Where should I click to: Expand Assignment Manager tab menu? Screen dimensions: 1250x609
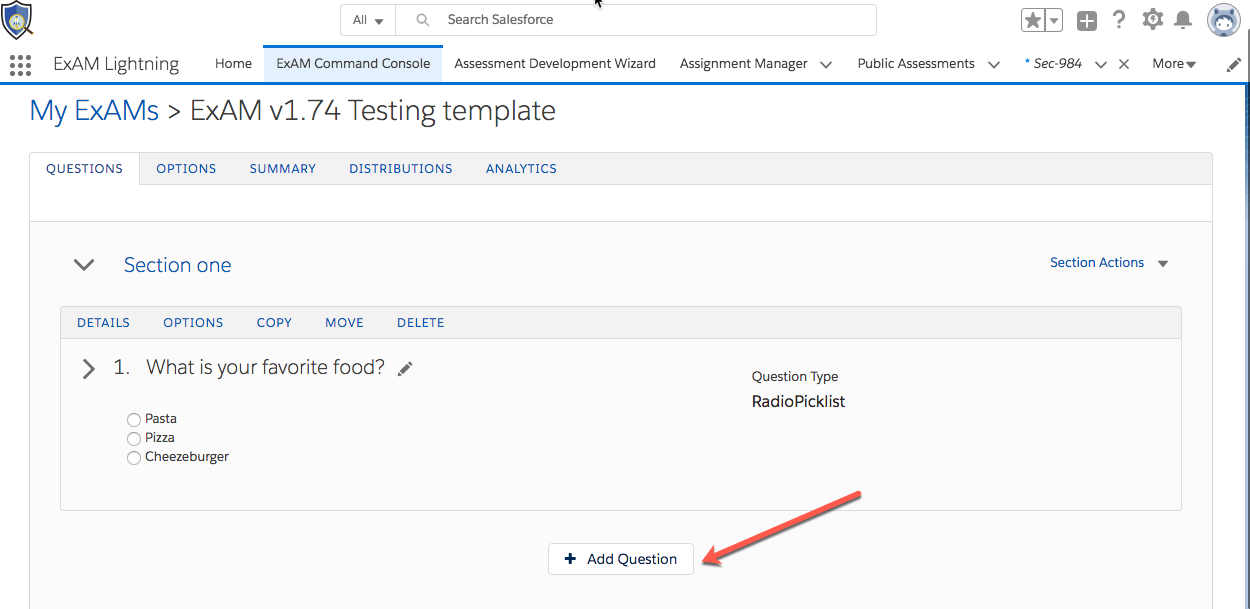coord(826,64)
